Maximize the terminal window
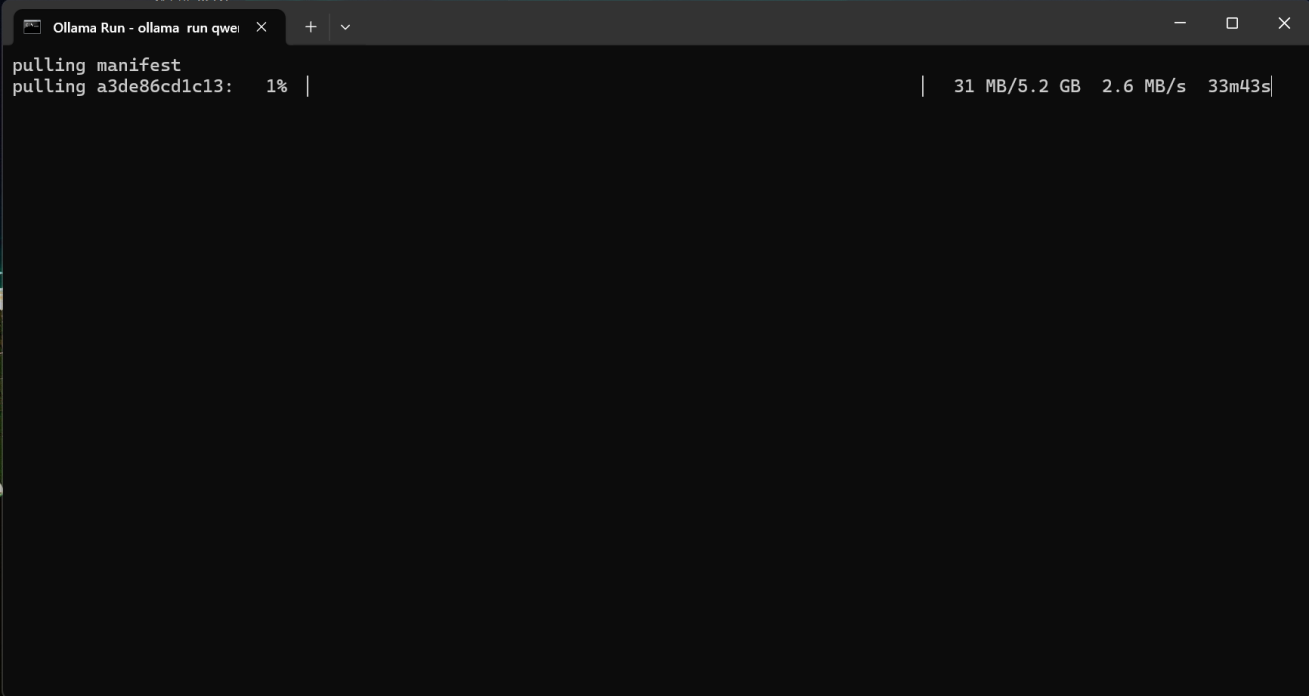The height and width of the screenshot is (697, 1309). click(1232, 23)
